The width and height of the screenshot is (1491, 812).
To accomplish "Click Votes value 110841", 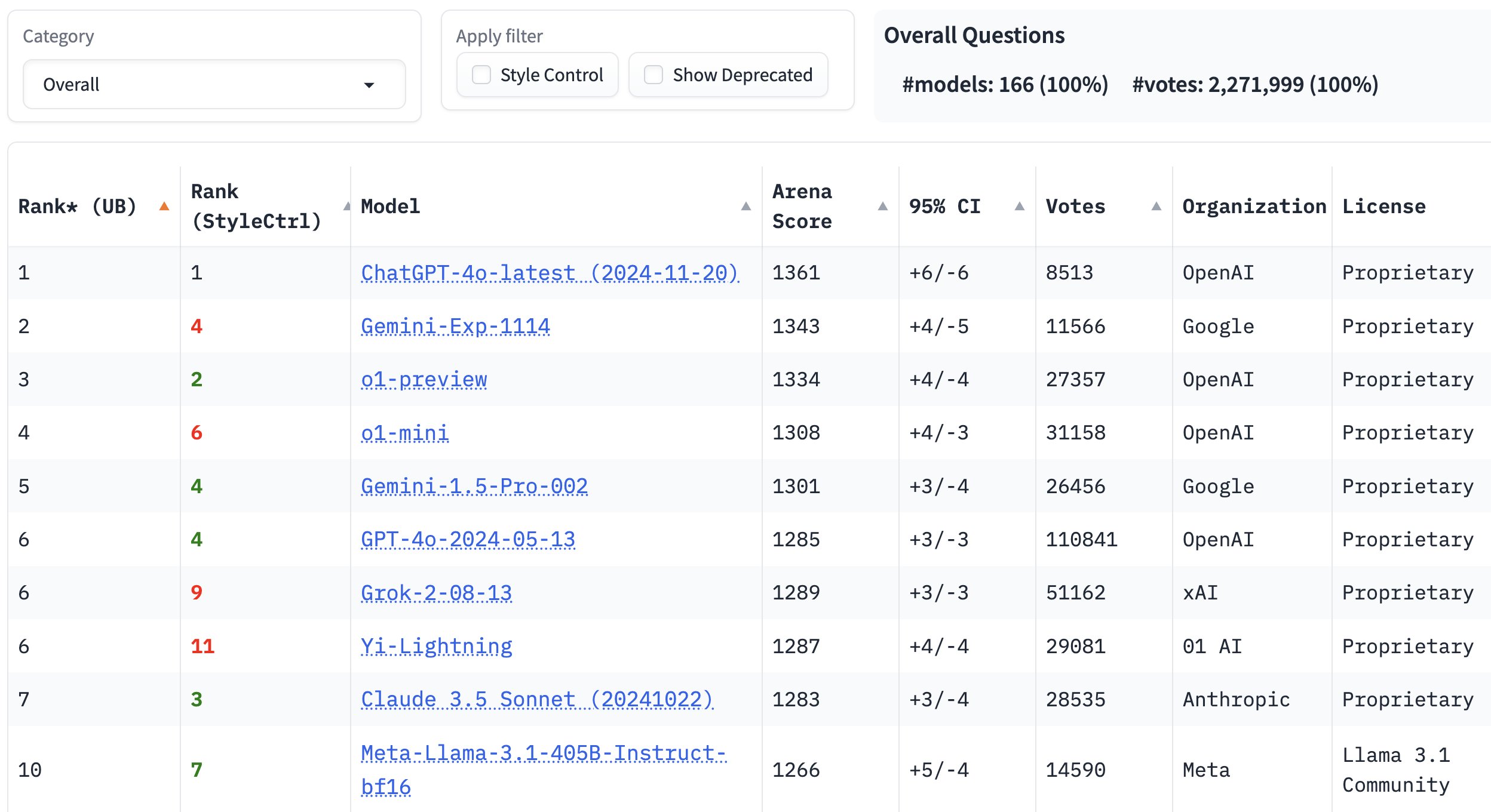I will pyautogui.click(x=1081, y=540).
